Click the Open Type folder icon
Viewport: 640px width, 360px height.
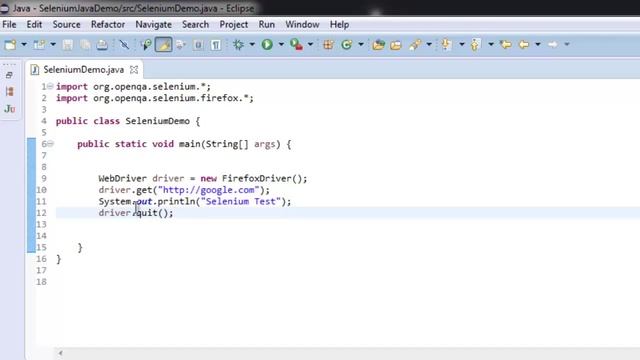(378, 44)
